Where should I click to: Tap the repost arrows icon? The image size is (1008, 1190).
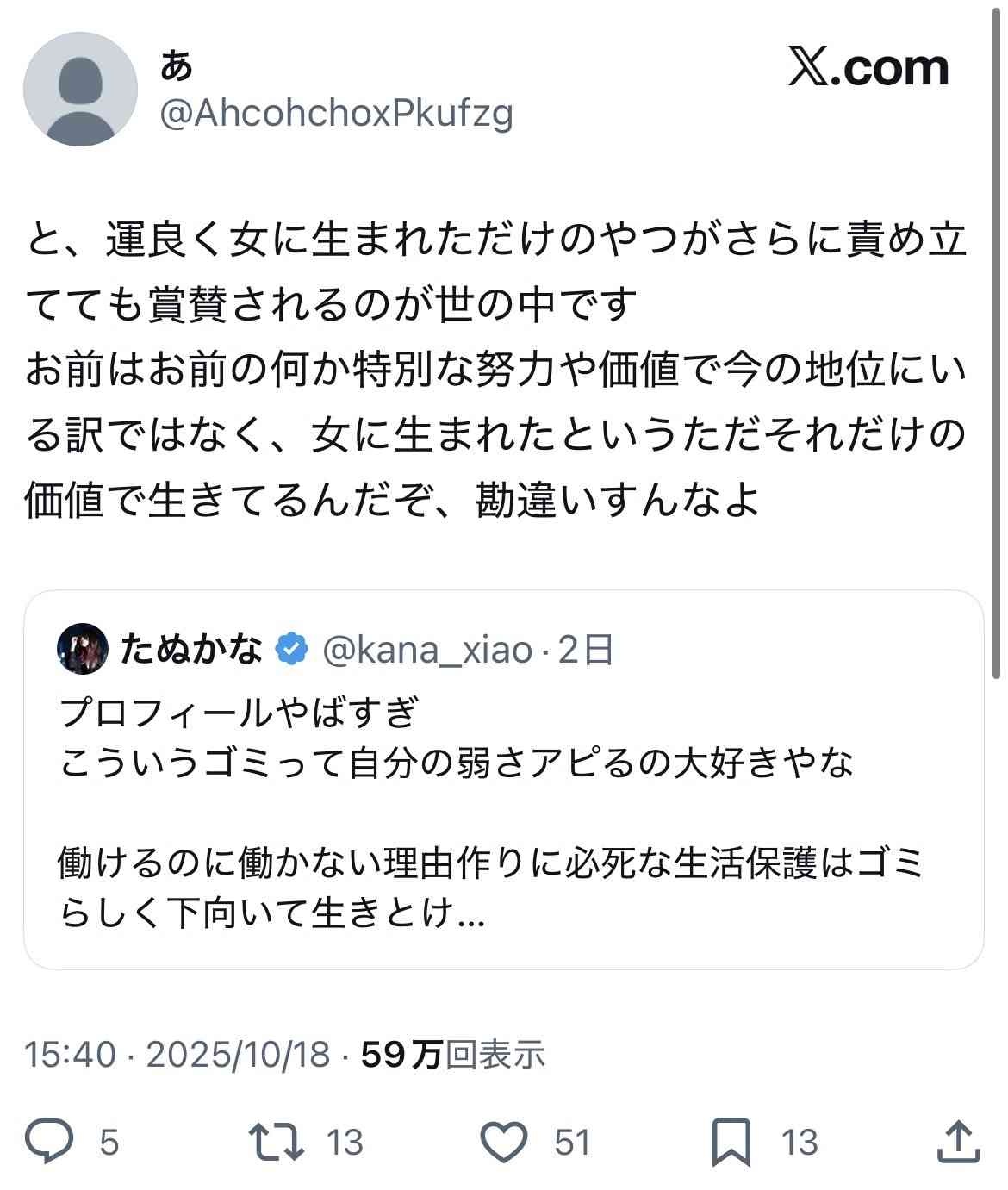[x=276, y=1142]
